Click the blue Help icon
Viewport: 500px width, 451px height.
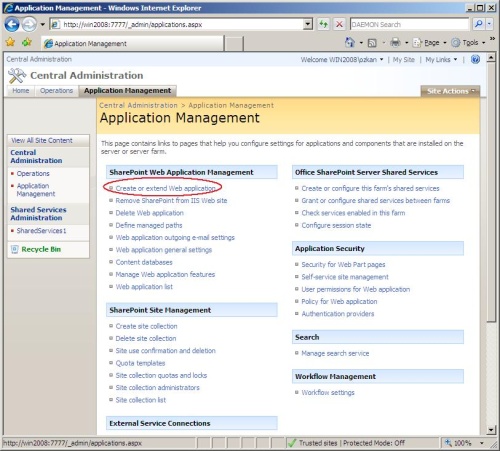point(475,59)
